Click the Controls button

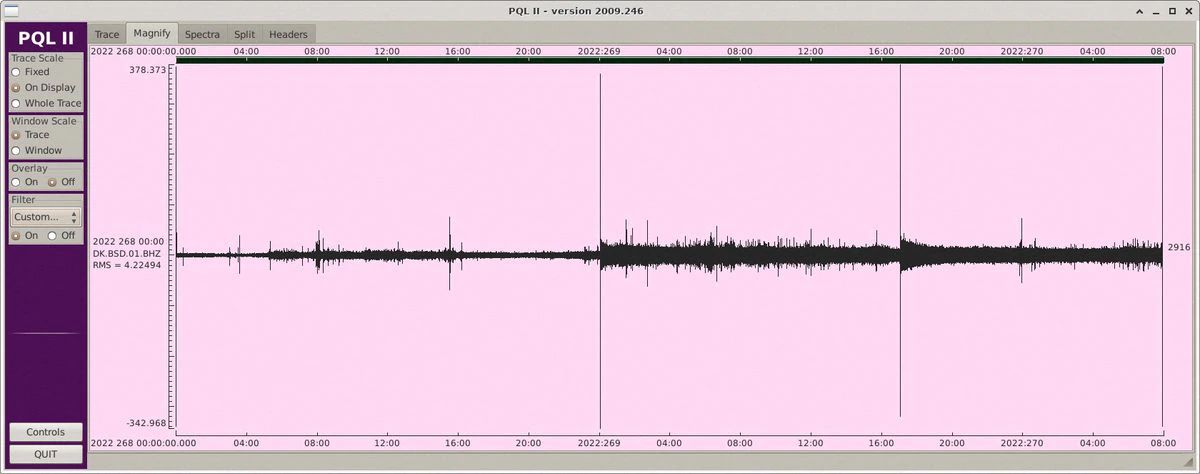(x=46, y=432)
